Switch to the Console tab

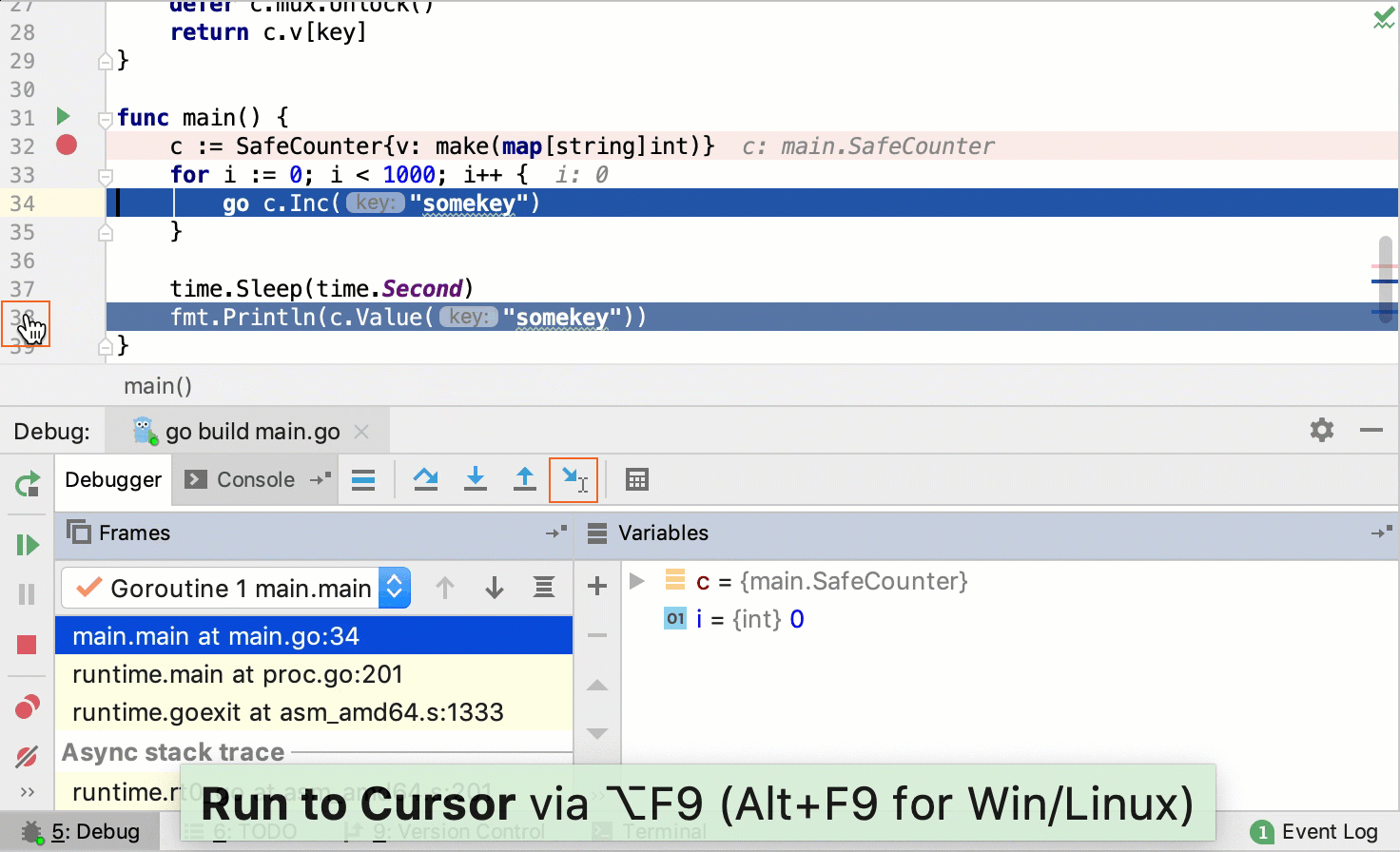click(x=240, y=480)
